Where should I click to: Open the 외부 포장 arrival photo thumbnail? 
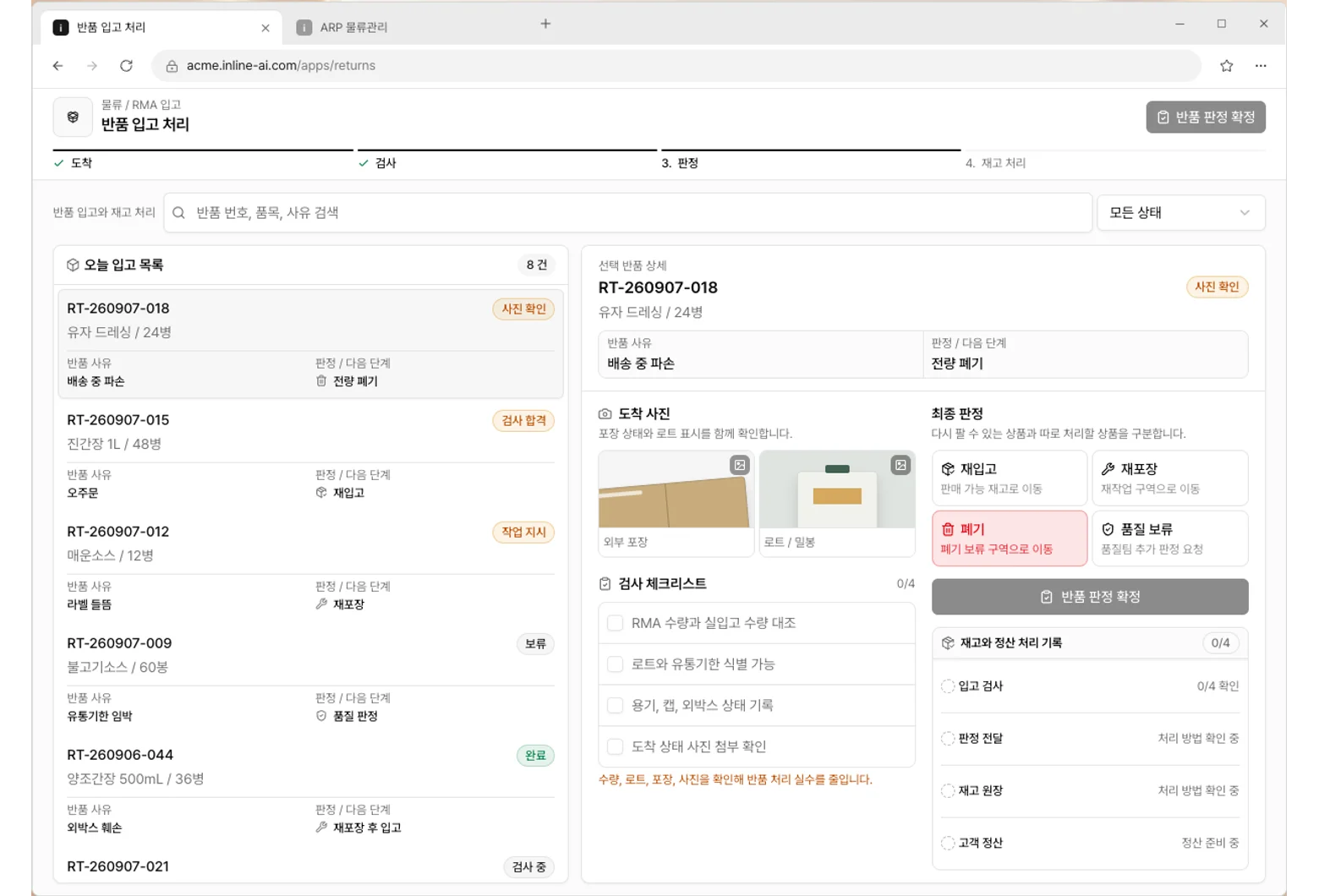676,503
